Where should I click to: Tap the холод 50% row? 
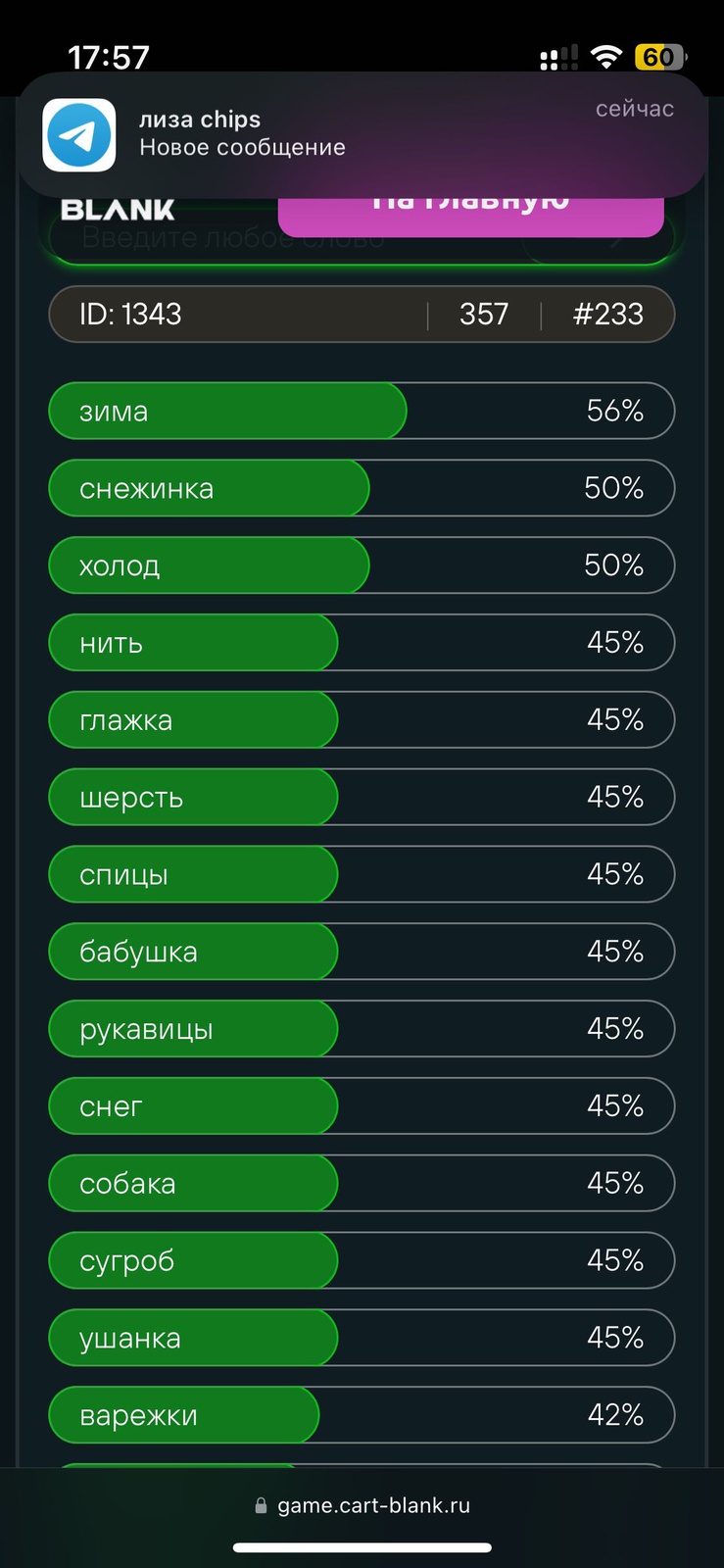point(362,565)
